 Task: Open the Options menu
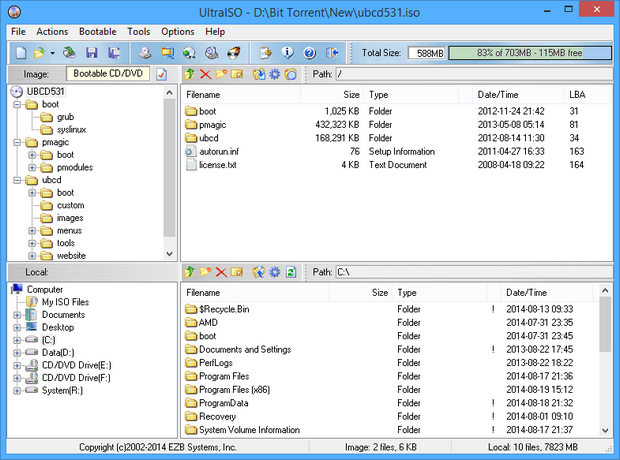pyautogui.click(x=178, y=32)
